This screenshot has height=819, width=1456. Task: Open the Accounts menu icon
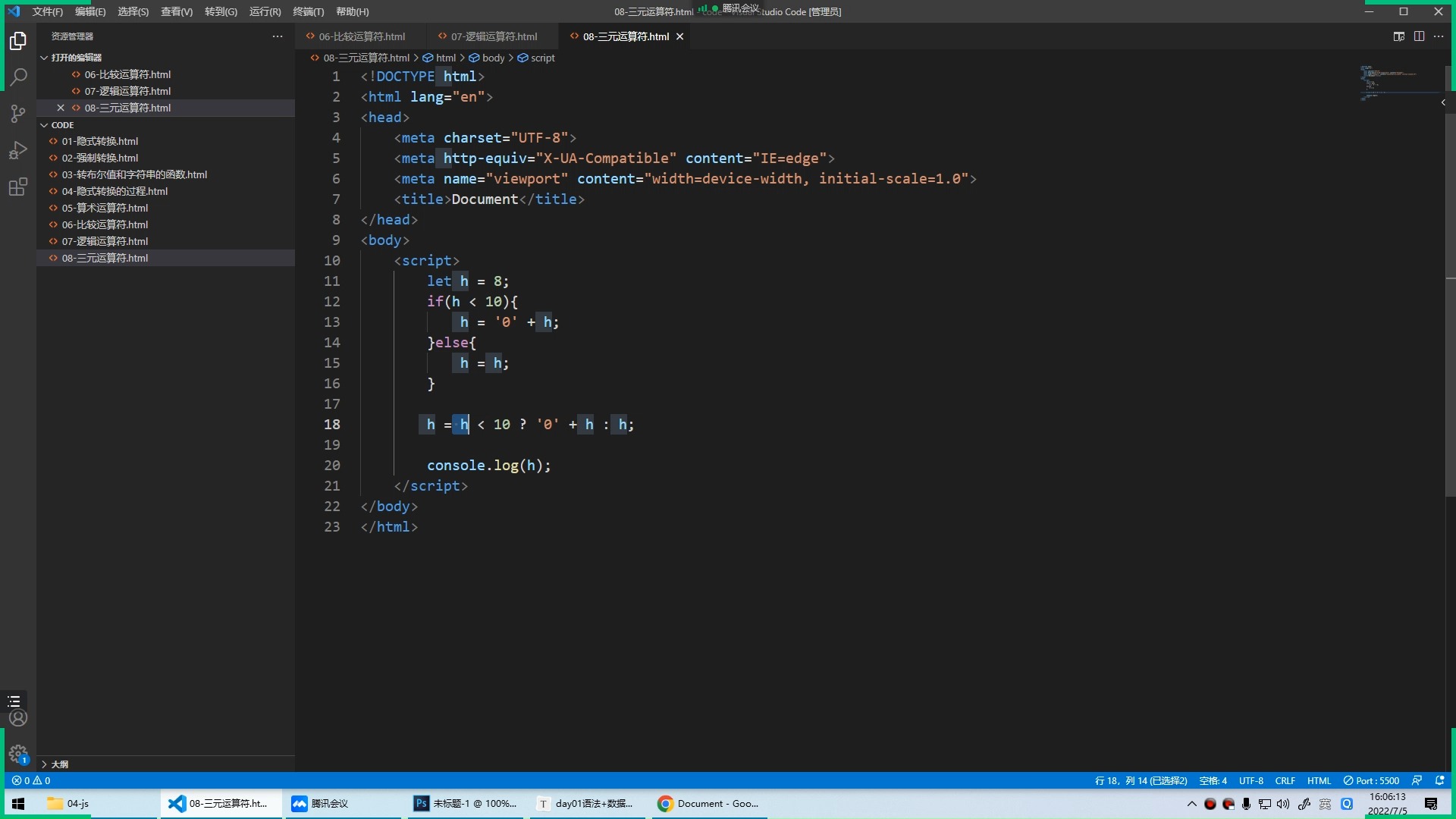pos(18,717)
